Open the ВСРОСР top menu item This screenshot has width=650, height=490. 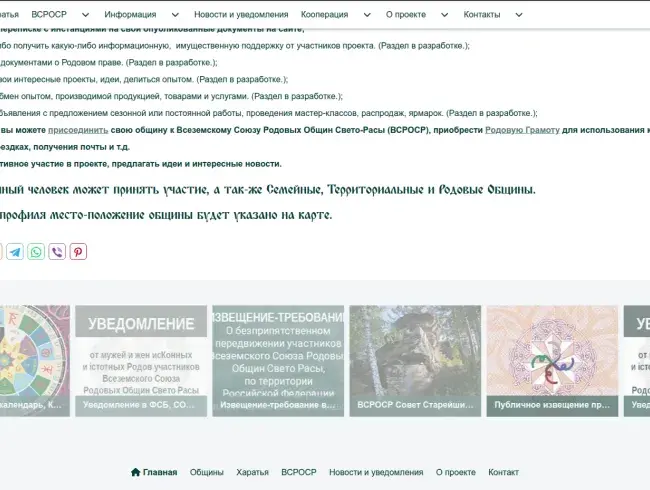pos(49,15)
